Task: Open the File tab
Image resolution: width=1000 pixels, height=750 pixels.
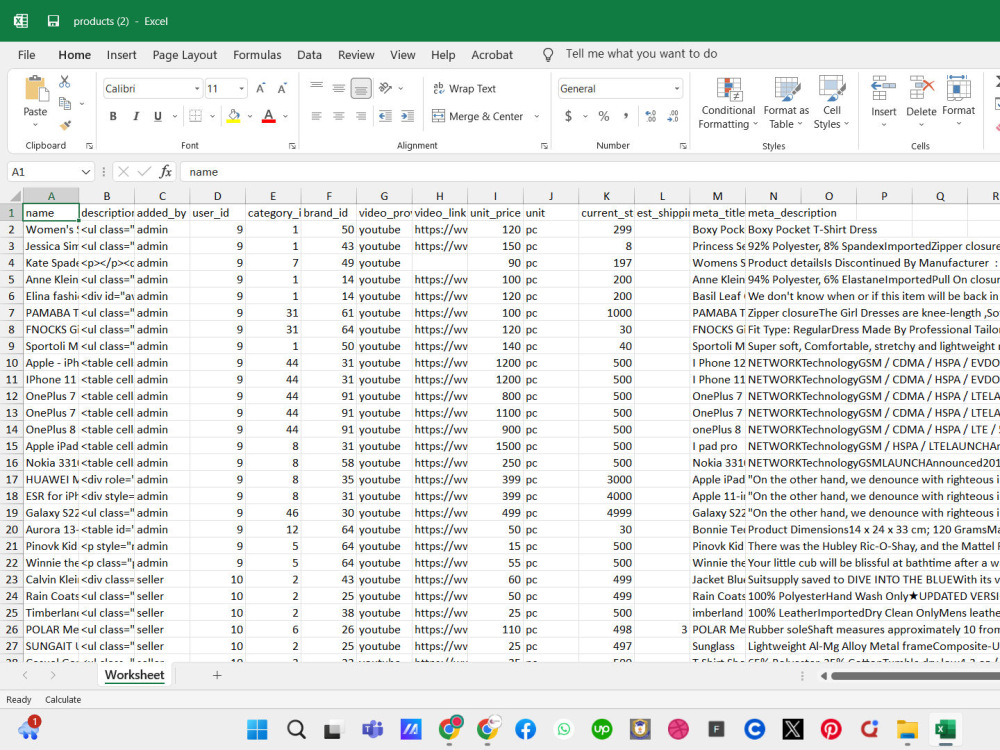Action: pyautogui.click(x=27, y=55)
